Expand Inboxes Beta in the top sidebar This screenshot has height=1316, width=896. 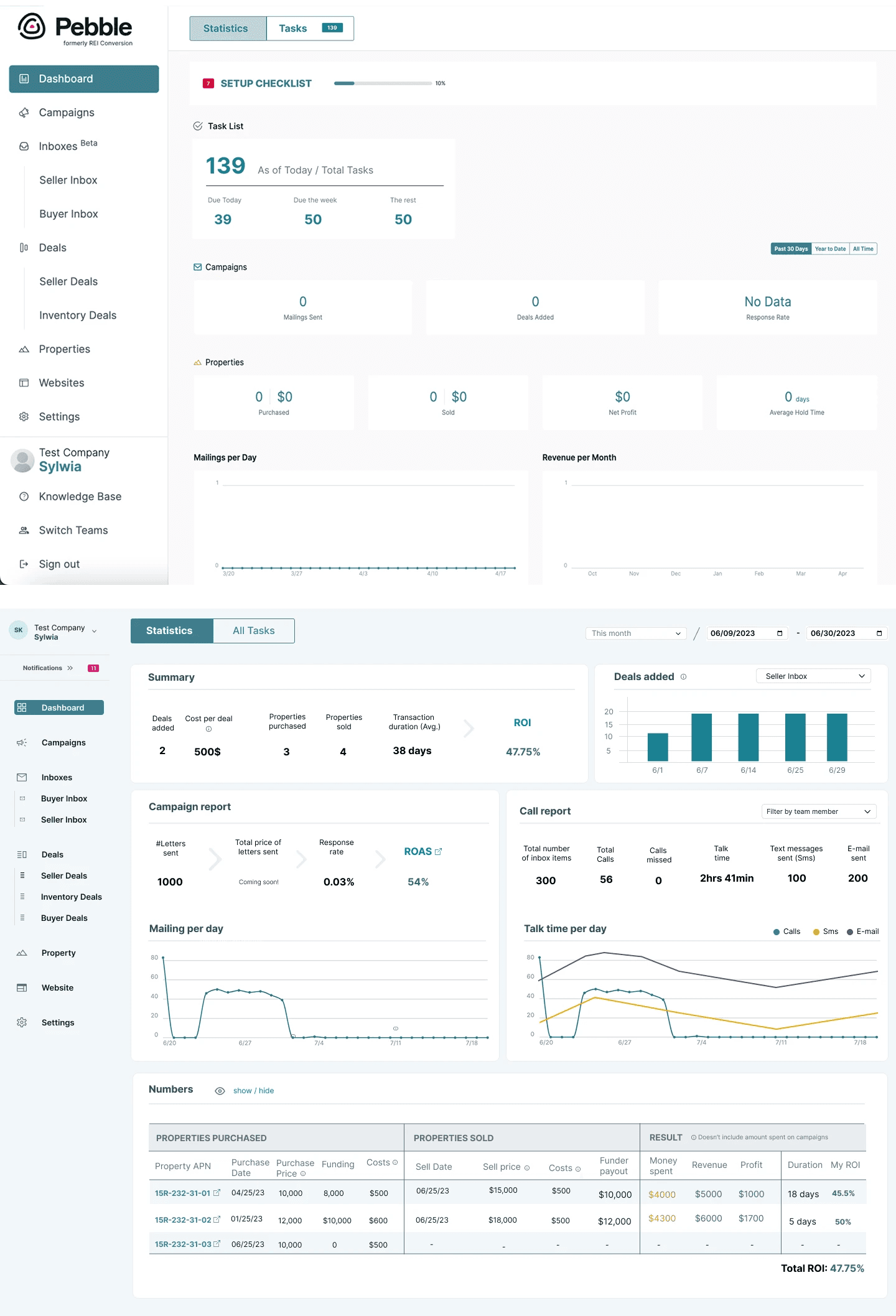(58, 146)
